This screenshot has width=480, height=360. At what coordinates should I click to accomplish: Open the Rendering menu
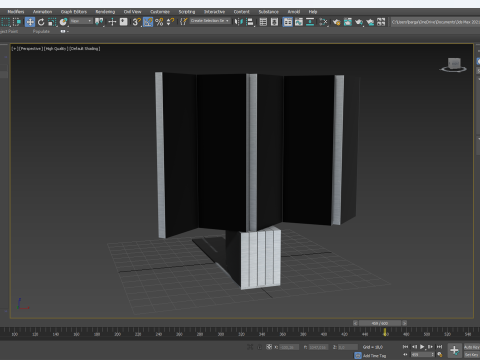point(105,12)
